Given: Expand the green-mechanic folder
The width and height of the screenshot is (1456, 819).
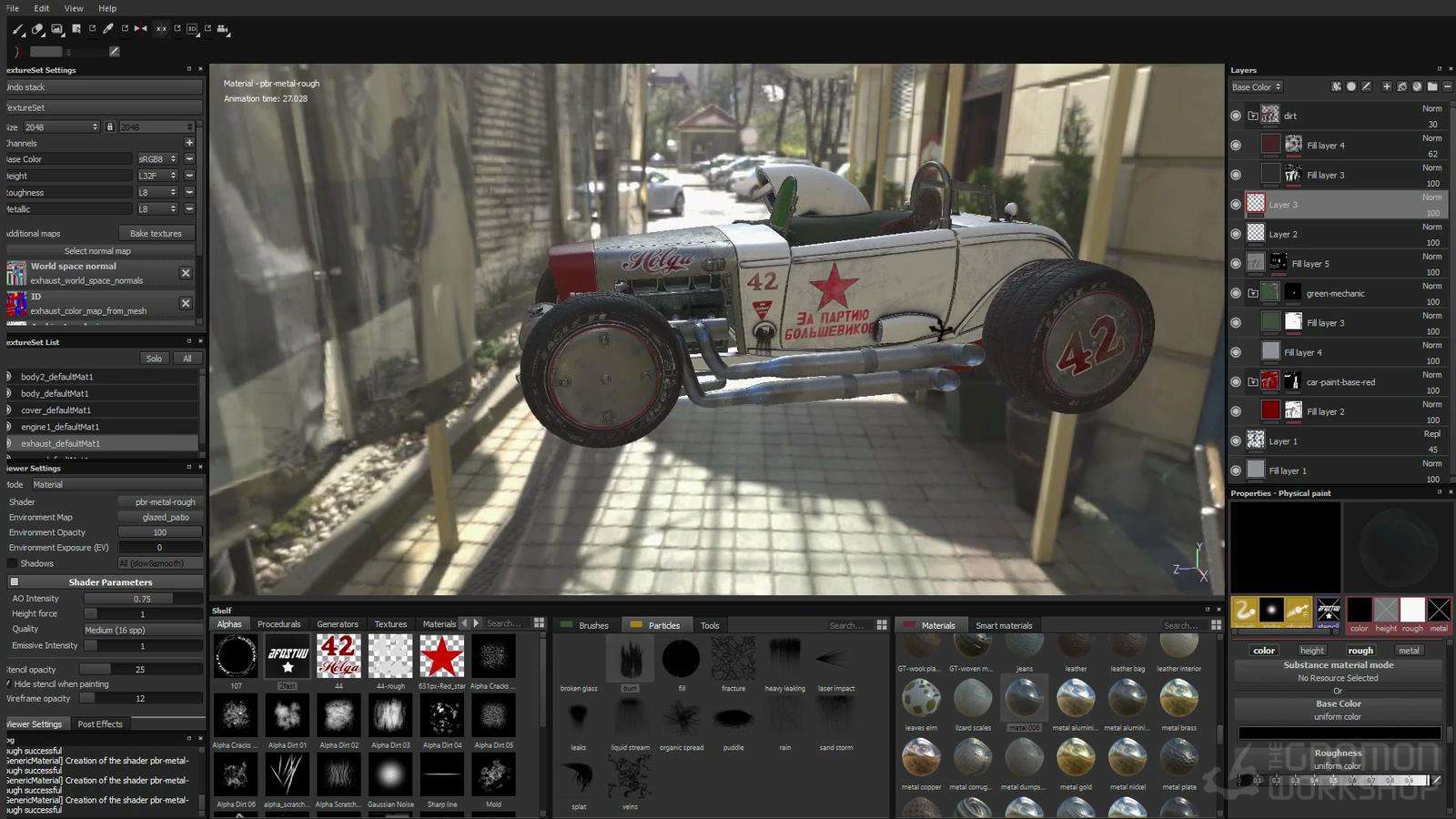Looking at the screenshot, I should coord(1253,293).
